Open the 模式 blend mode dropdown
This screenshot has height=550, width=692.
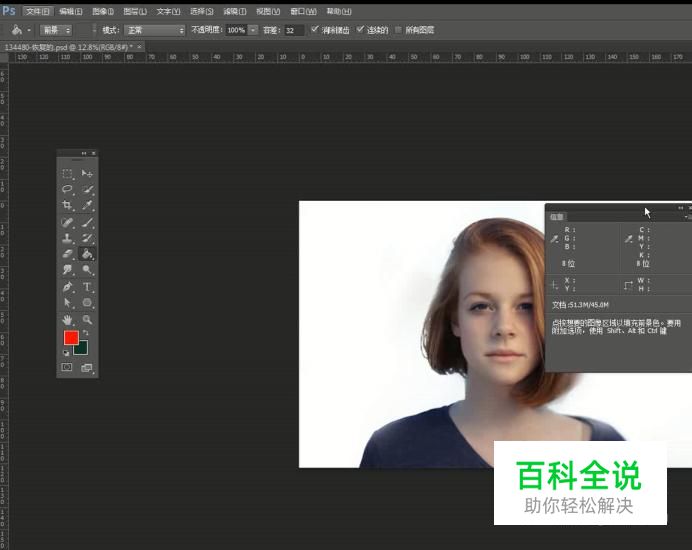(x=154, y=30)
